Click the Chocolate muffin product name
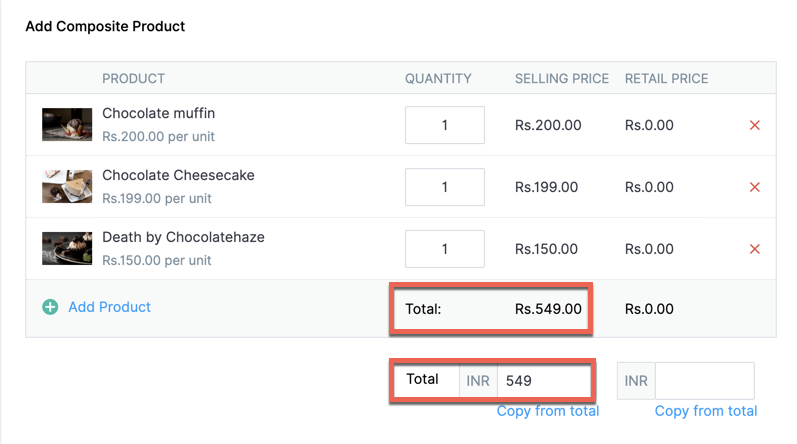 pos(158,113)
